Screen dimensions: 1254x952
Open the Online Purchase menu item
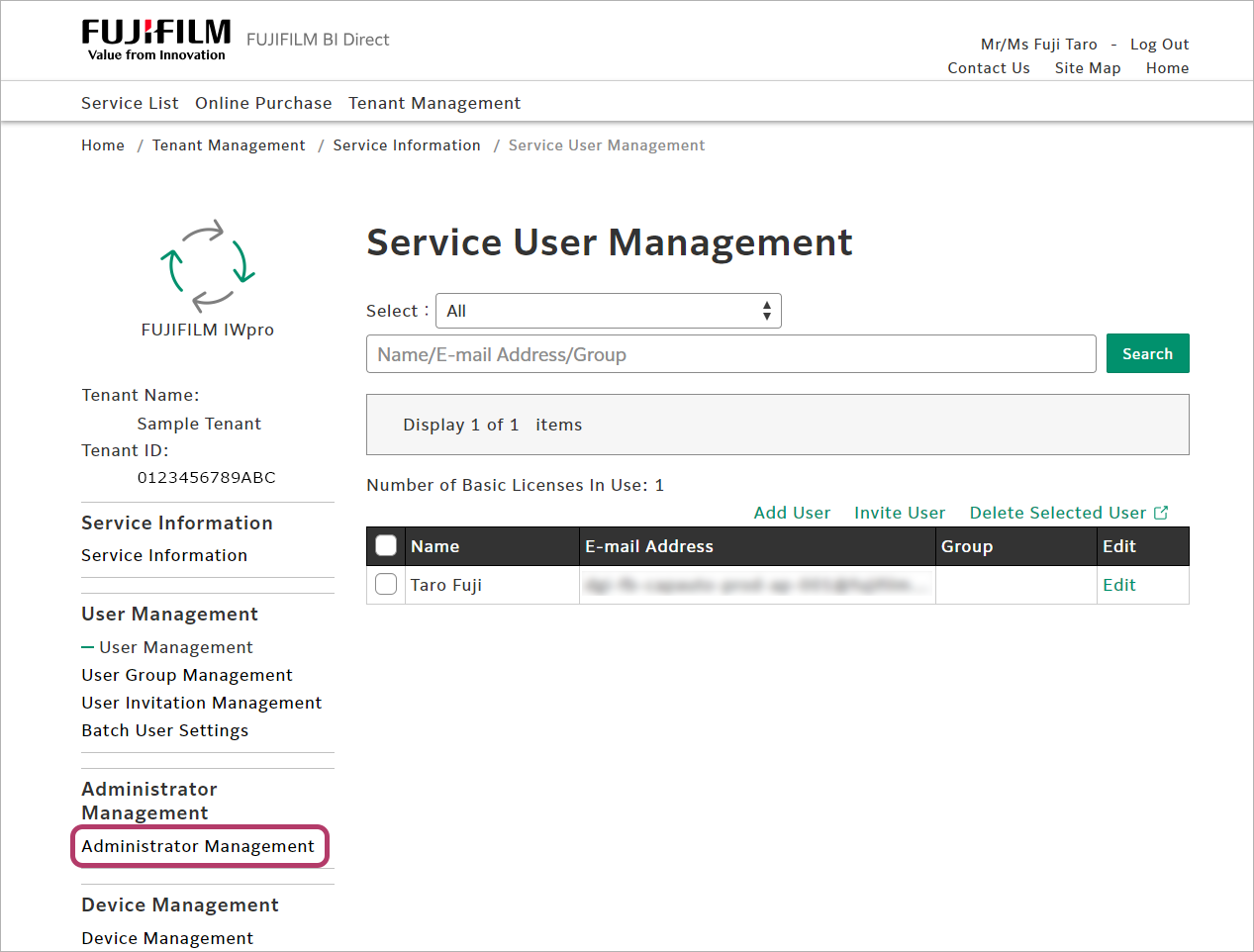[263, 103]
